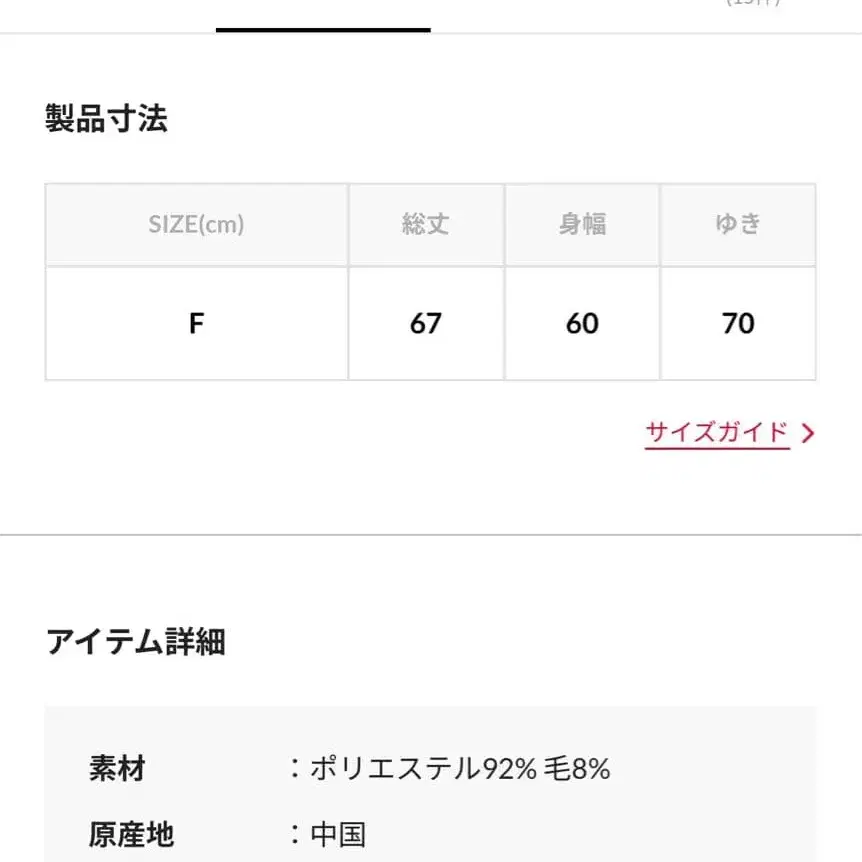Click the 中国 country of origin text
This screenshot has height=862, width=862.
coord(347,833)
